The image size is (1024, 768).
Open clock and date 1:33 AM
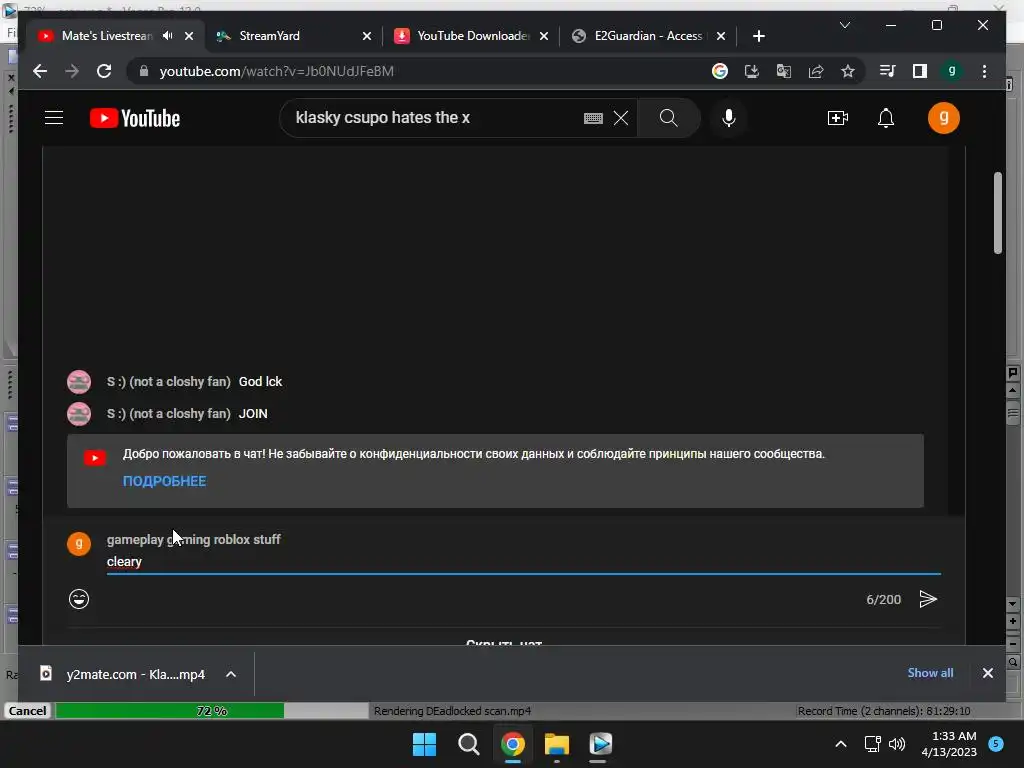click(x=949, y=744)
